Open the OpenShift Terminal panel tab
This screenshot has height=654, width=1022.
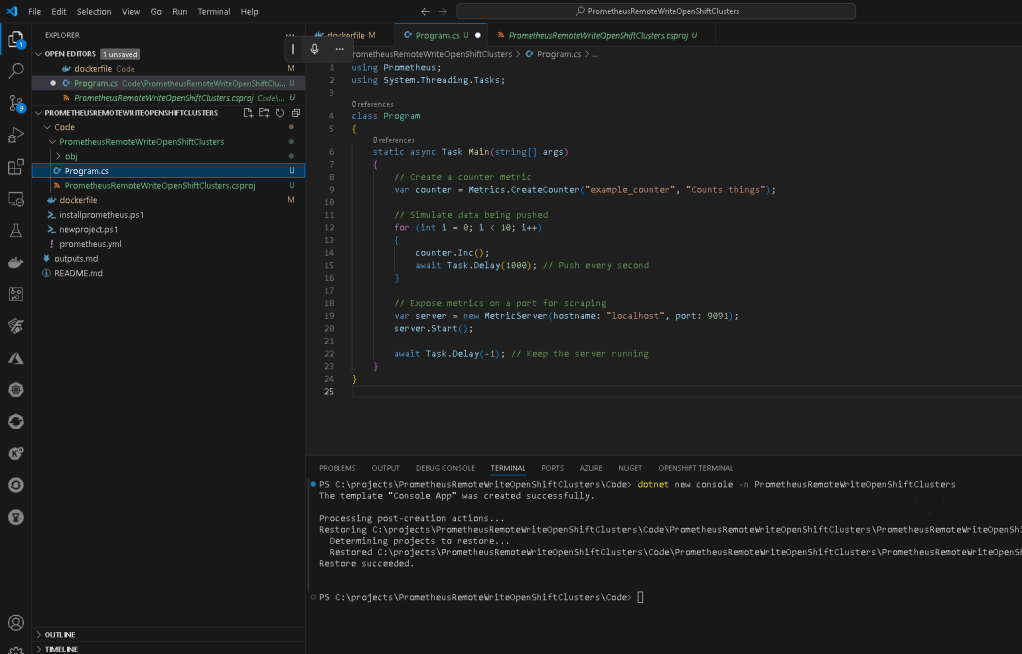[x=695, y=468]
